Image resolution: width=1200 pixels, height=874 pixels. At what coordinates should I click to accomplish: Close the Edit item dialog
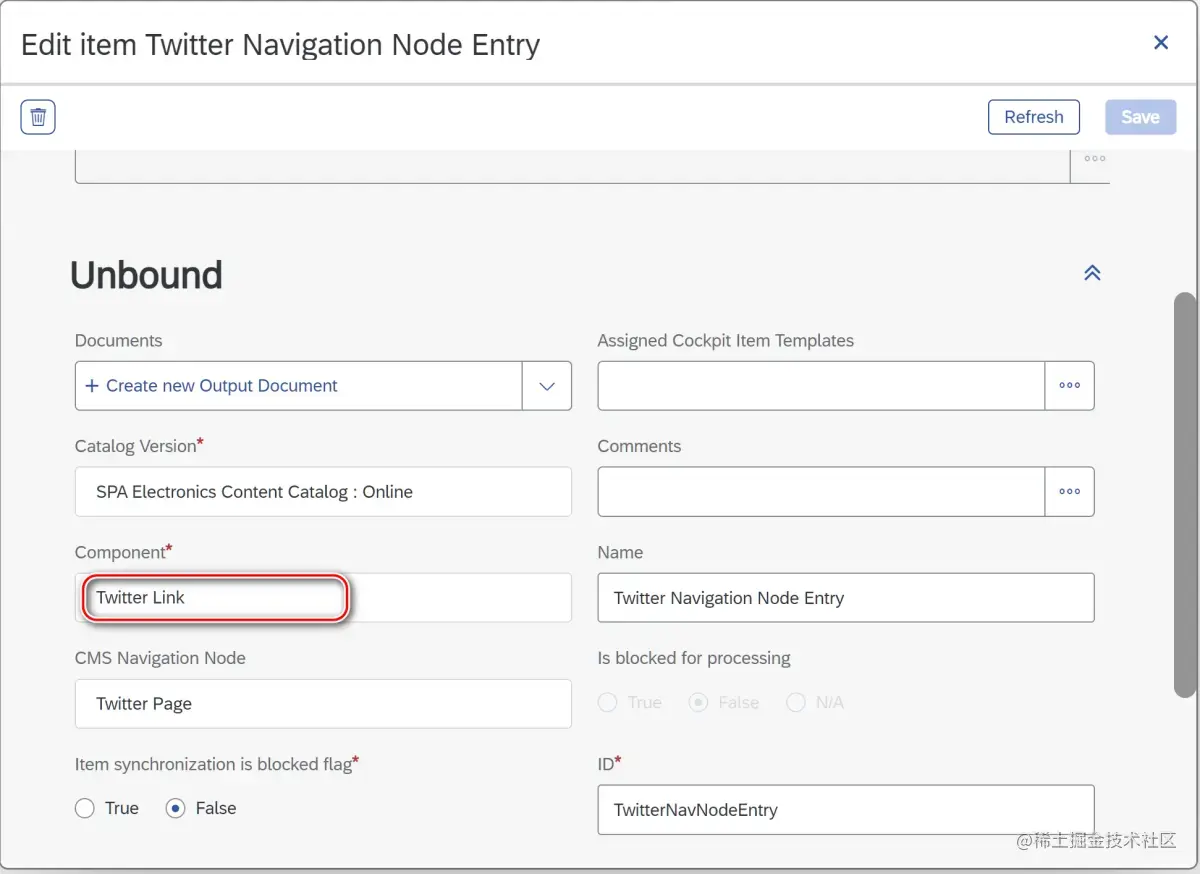coord(1161,43)
